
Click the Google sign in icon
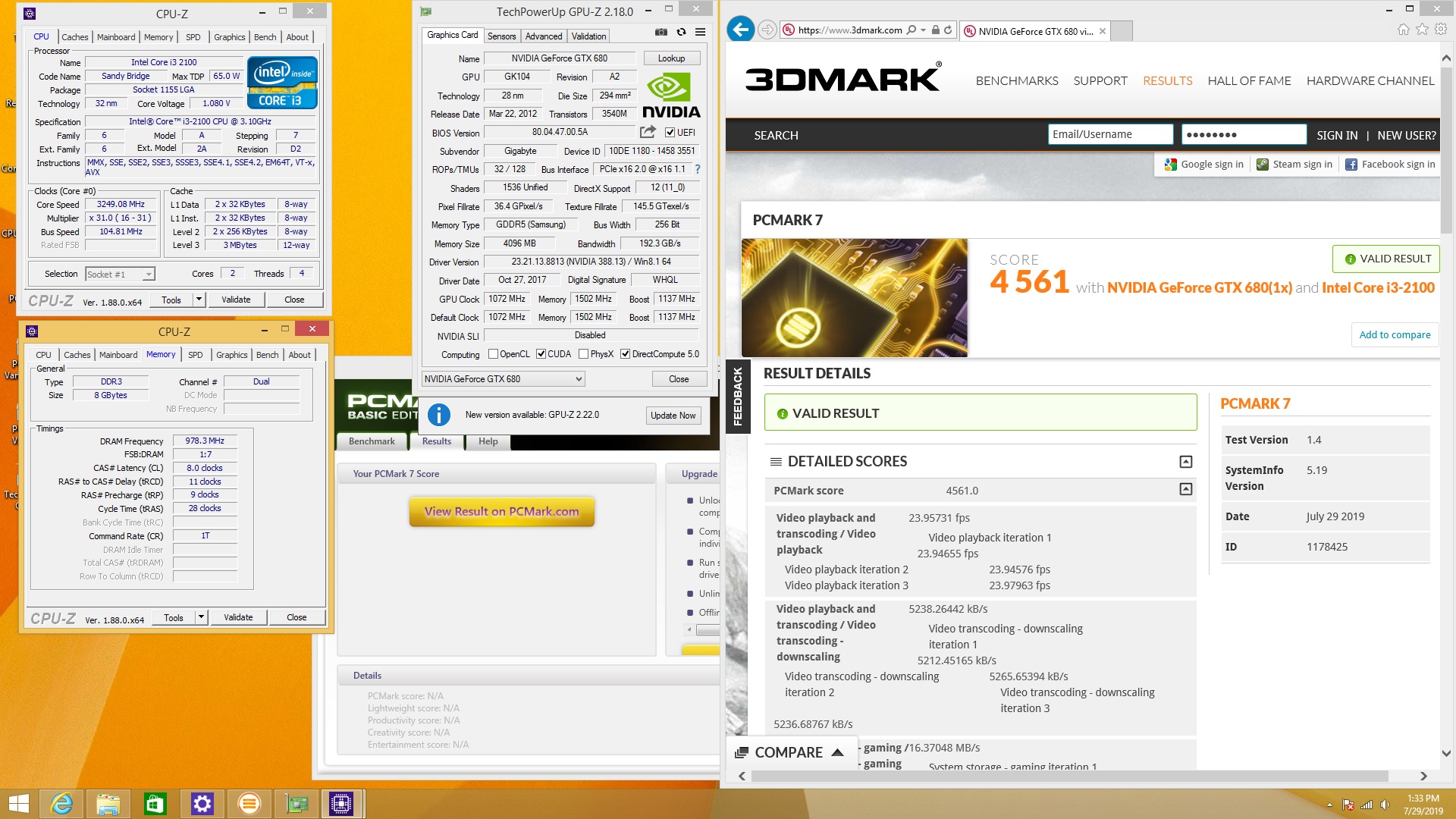click(1171, 165)
